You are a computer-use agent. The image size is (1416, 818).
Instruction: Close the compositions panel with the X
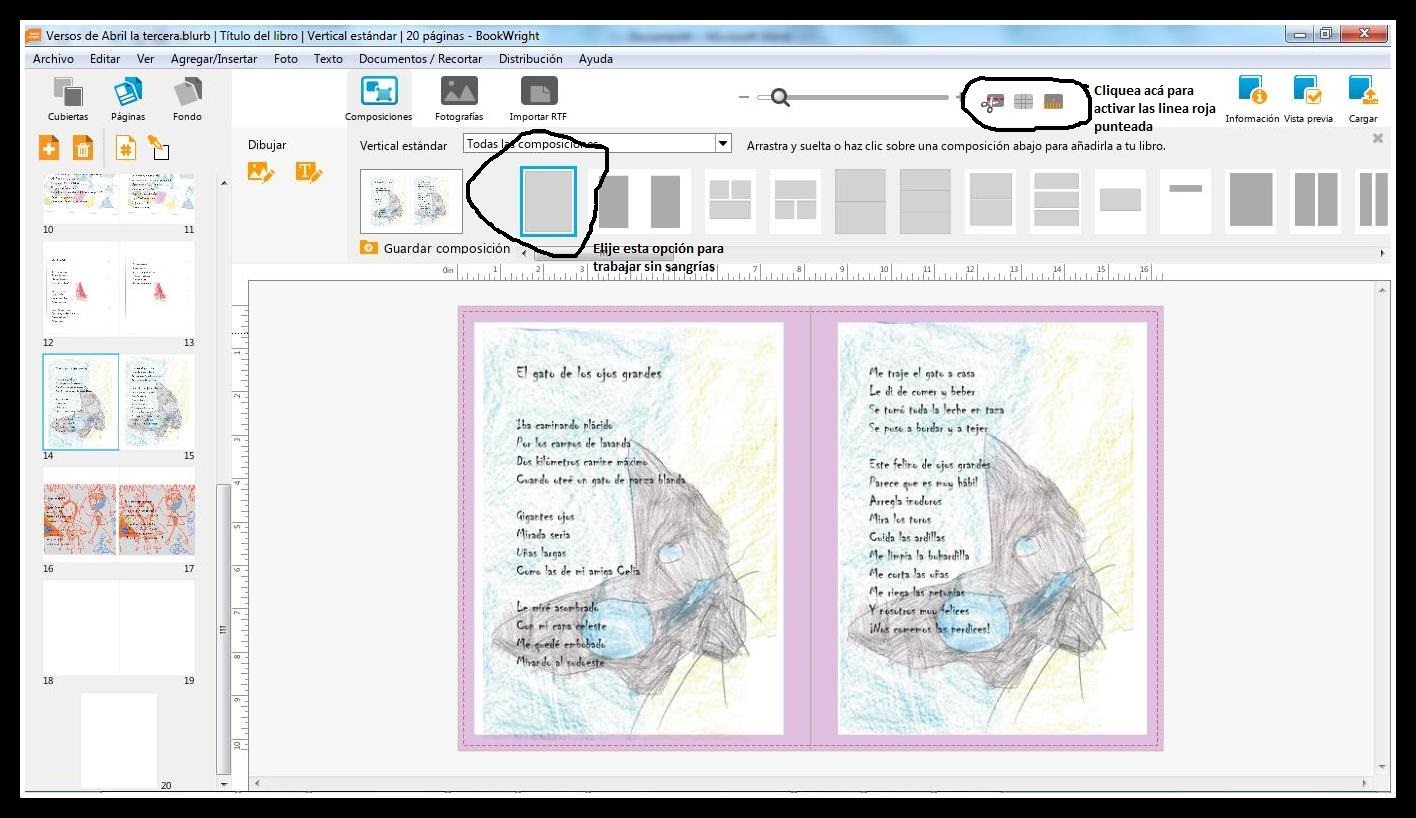pyautogui.click(x=1377, y=138)
